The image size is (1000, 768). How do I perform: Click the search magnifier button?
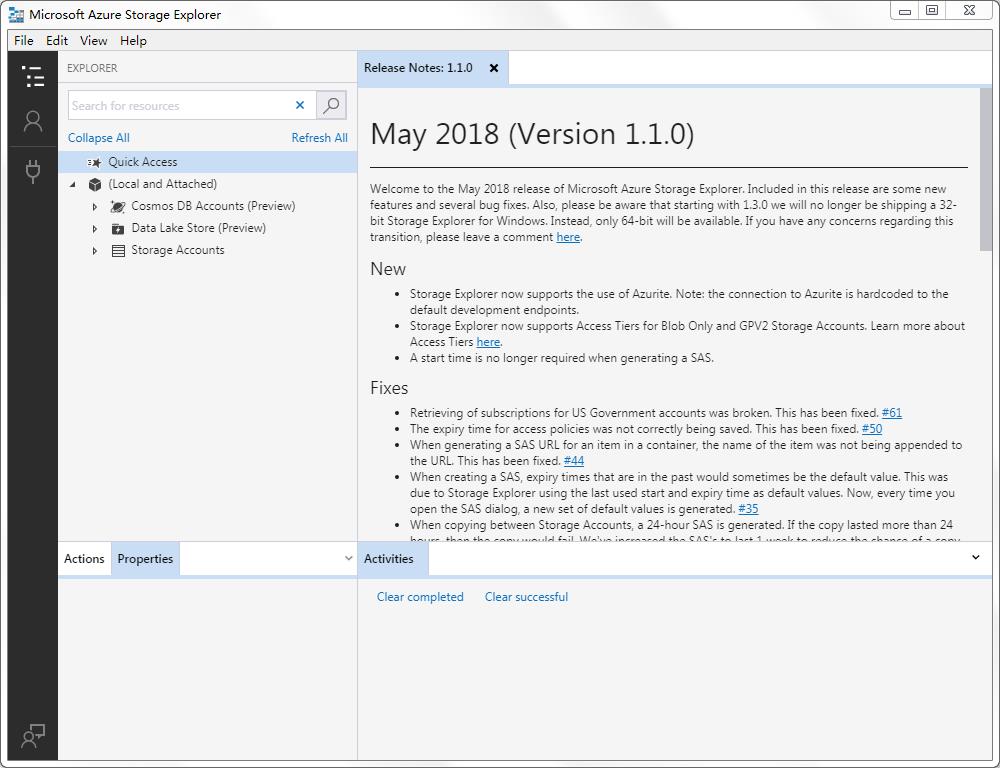coord(331,105)
